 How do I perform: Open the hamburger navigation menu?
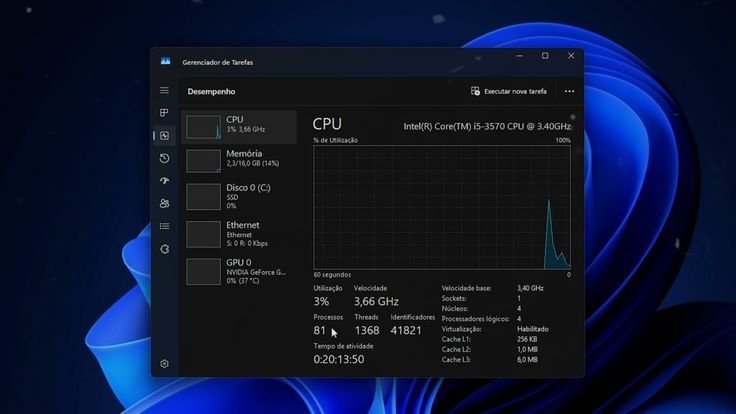pos(164,90)
